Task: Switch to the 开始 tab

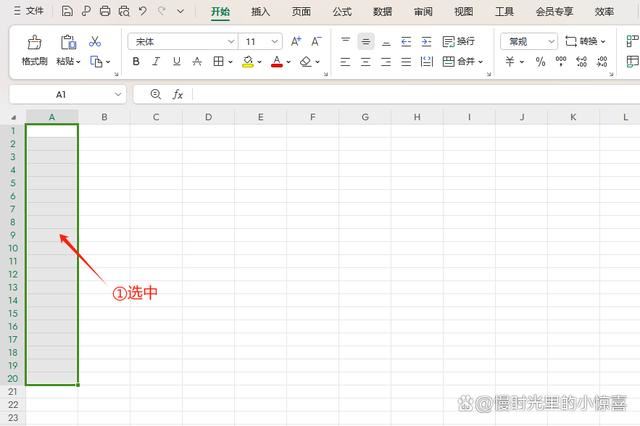Action: tap(220, 12)
